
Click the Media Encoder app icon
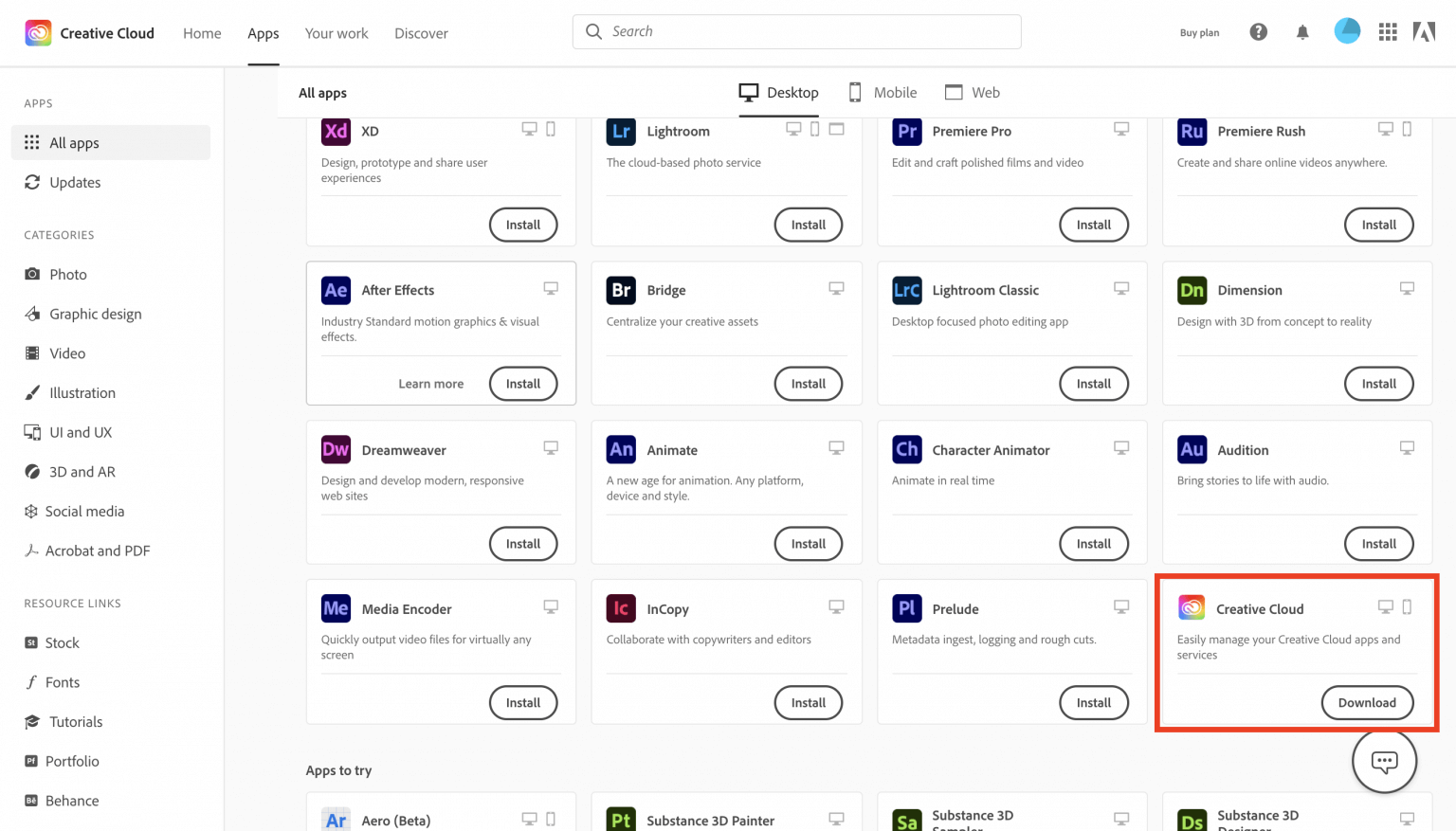336,608
